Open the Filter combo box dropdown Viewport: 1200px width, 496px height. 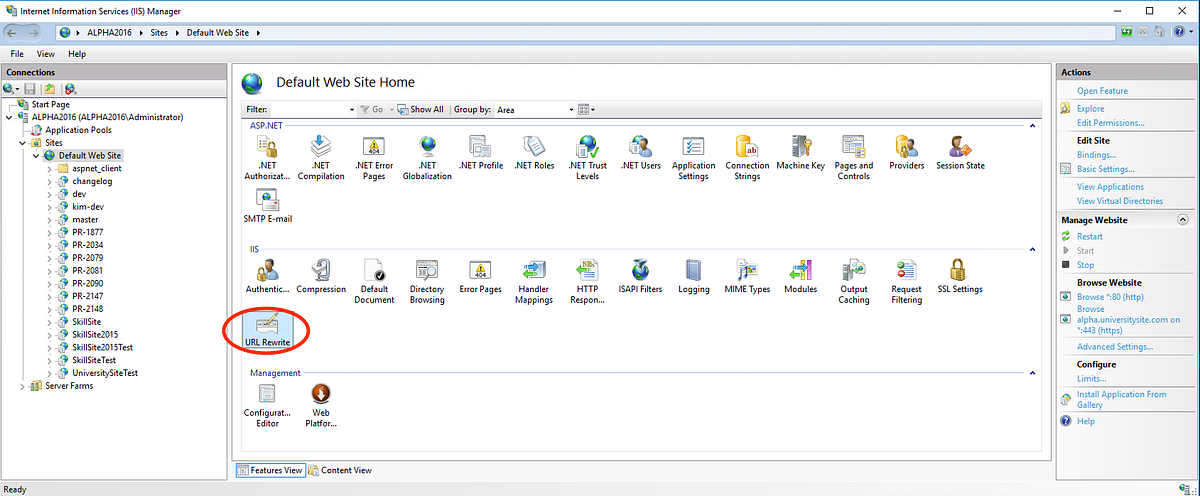(x=352, y=109)
